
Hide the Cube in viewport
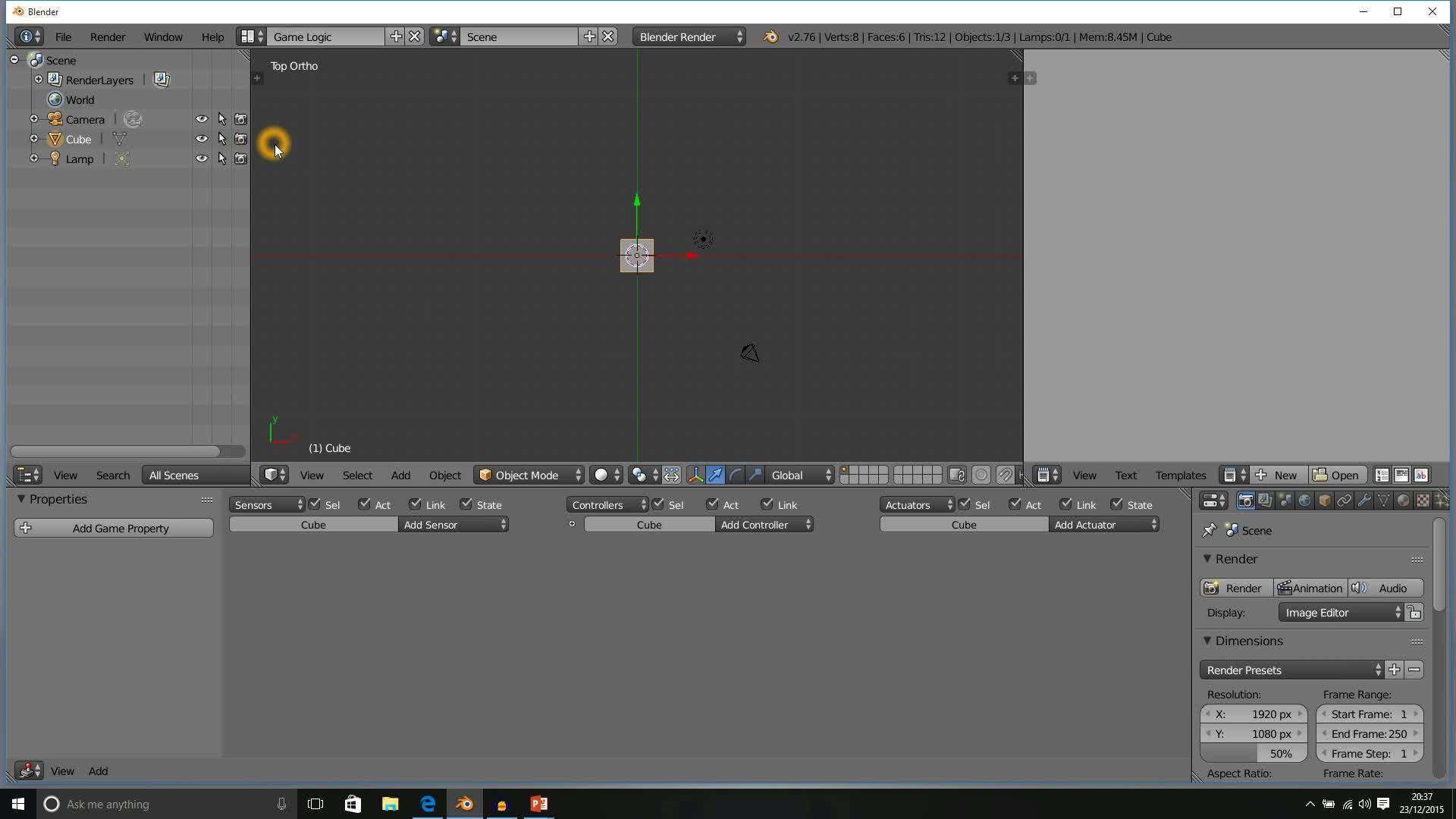point(201,139)
